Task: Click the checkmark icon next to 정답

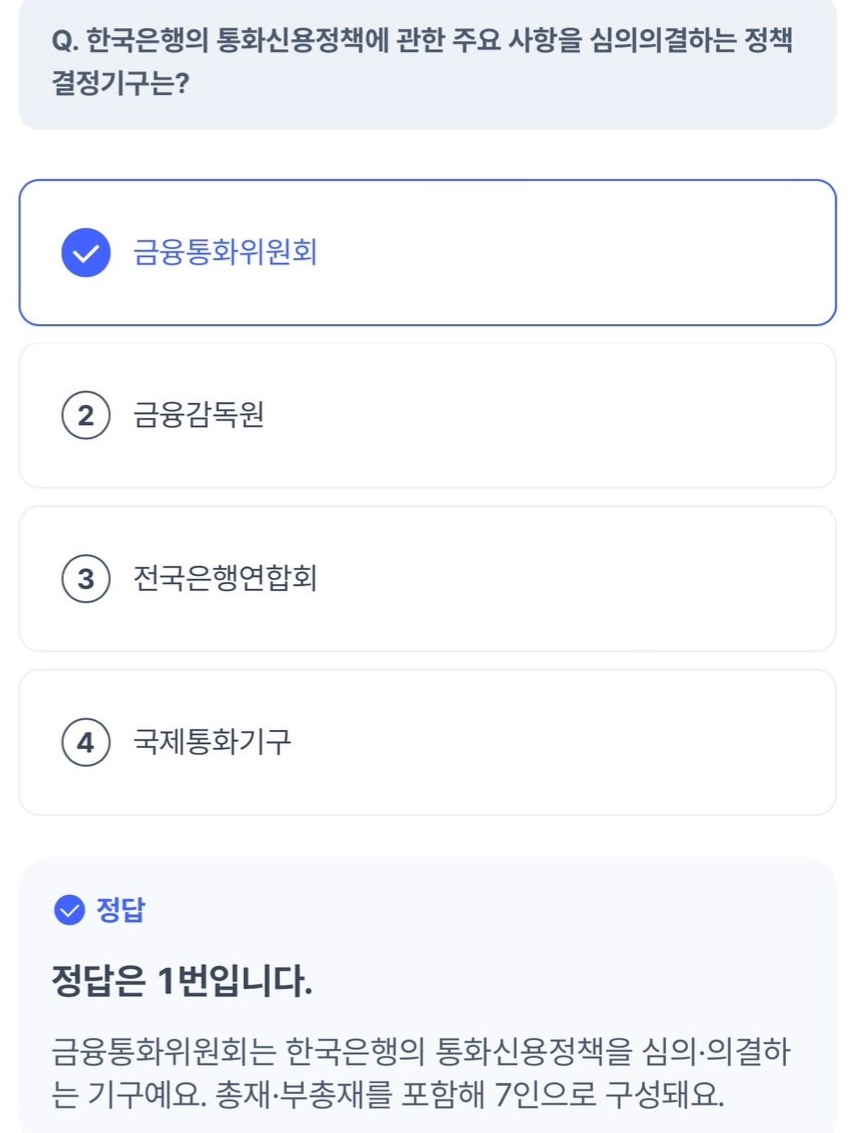Action: pos(68,910)
